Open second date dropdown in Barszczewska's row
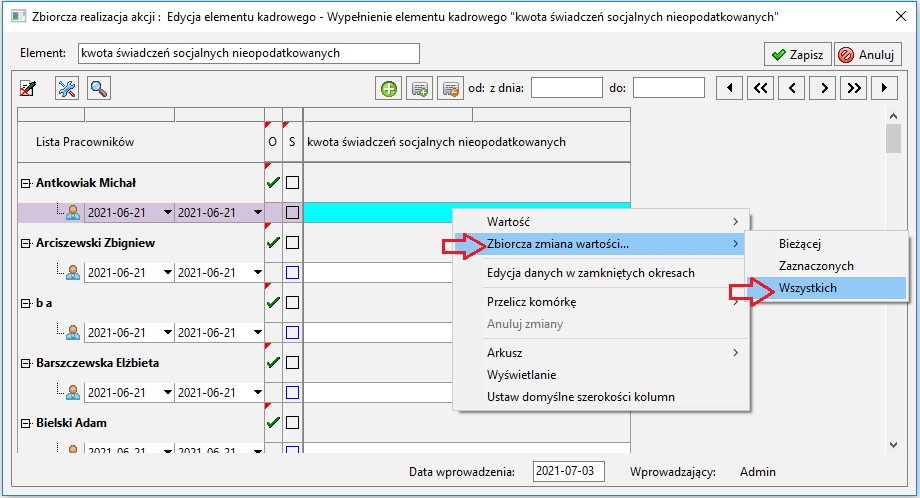Screen dimensions: 920x498 click(x=258, y=392)
